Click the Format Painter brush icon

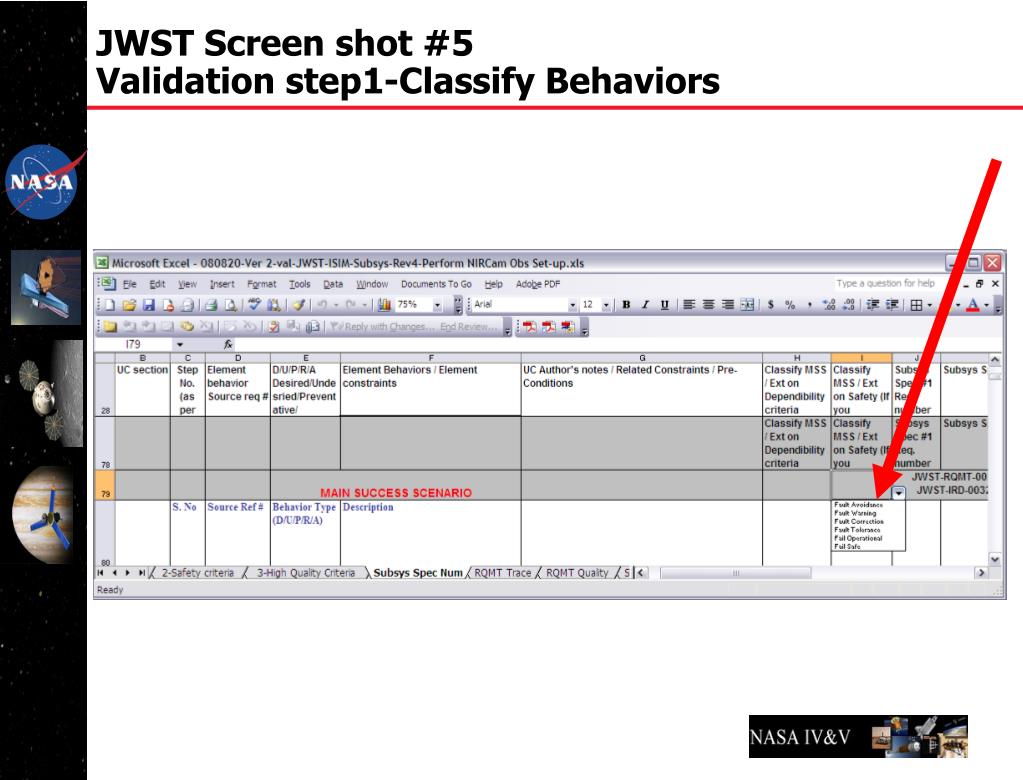click(x=299, y=305)
